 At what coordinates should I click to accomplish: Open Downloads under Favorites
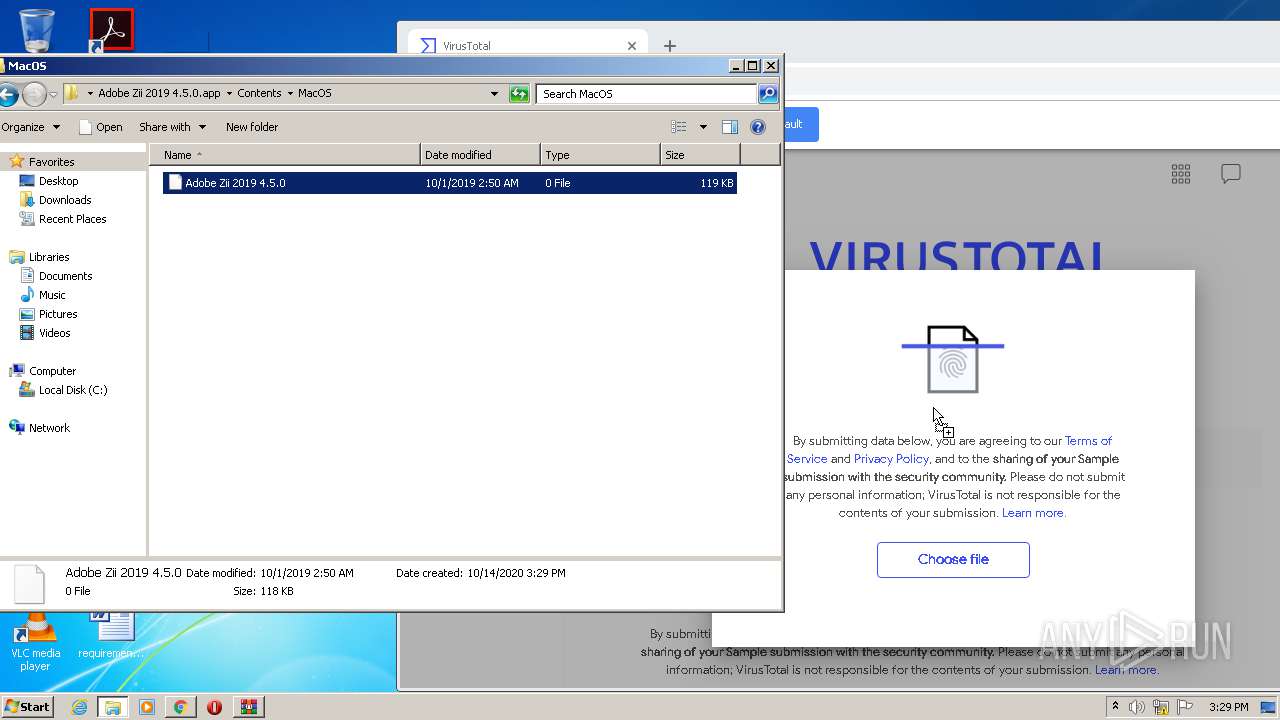click(65, 200)
